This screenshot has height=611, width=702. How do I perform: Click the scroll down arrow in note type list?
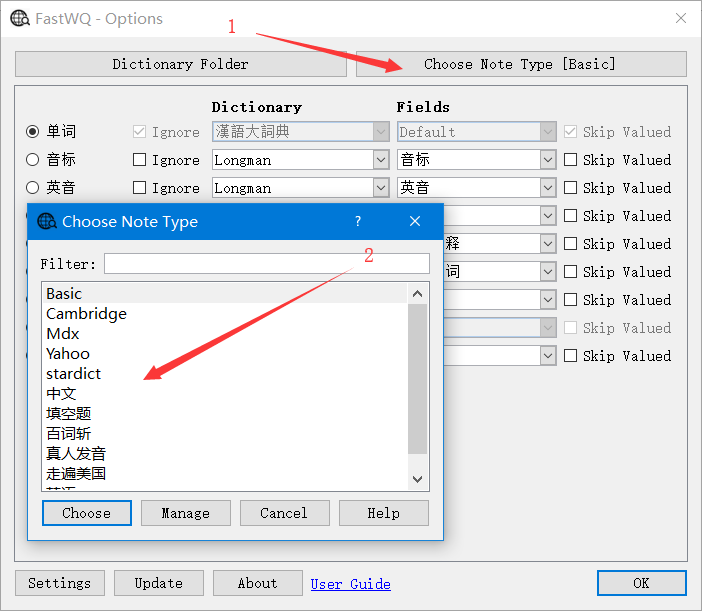pyautogui.click(x=418, y=480)
